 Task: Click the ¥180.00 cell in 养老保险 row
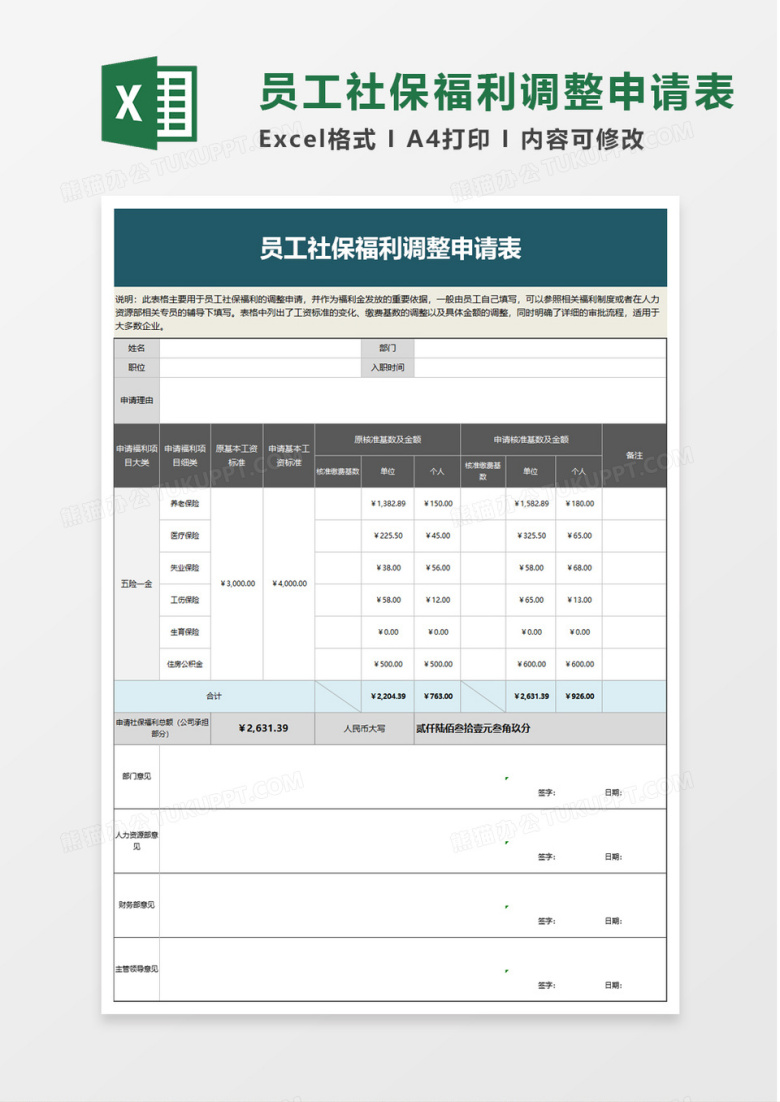click(579, 504)
